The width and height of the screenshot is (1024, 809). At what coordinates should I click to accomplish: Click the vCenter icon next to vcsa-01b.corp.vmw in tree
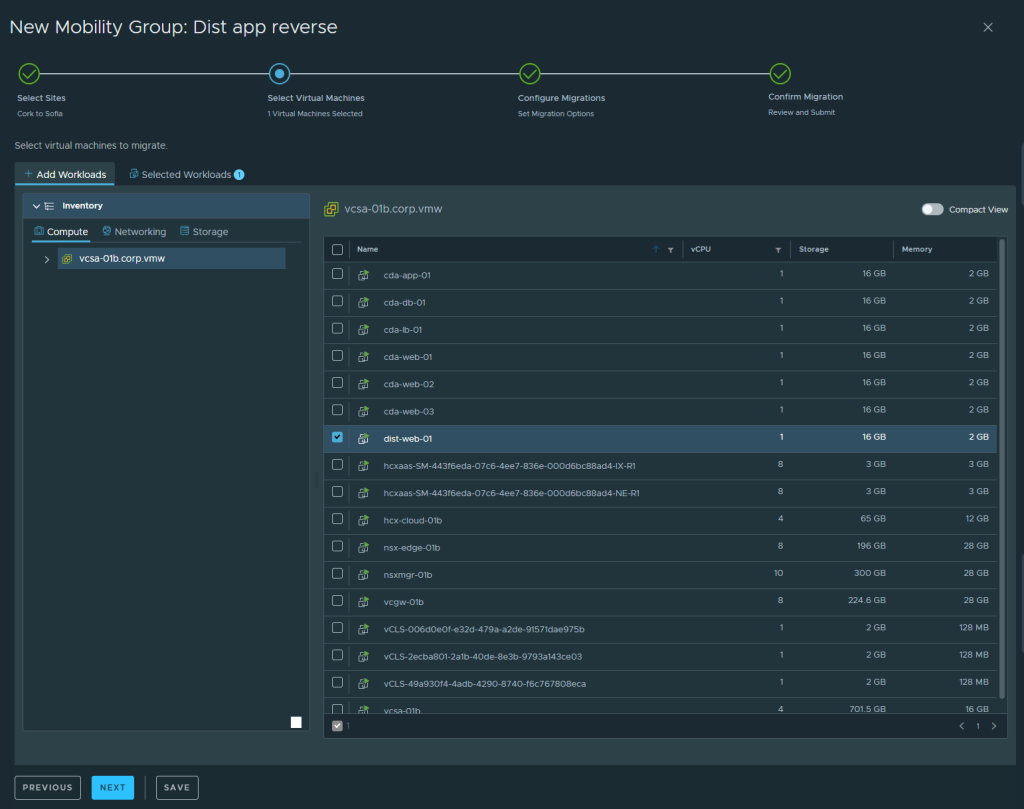pos(67,259)
